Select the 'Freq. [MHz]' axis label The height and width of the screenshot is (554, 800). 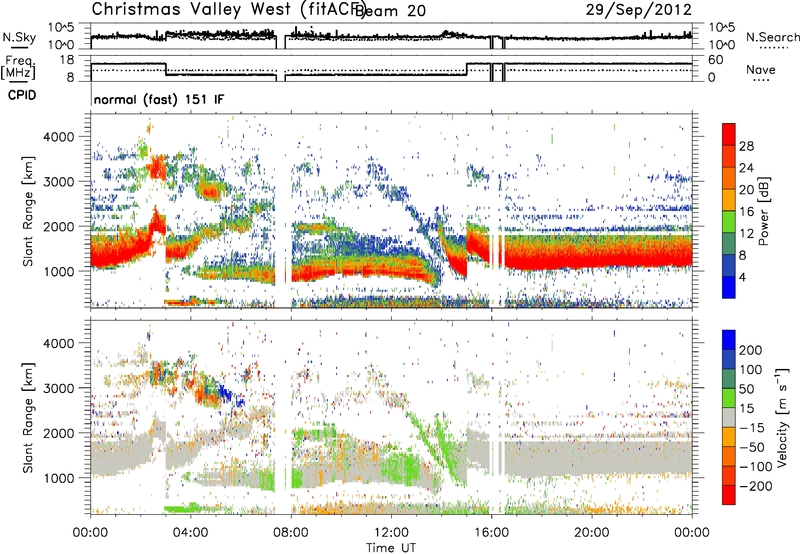[19, 67]
